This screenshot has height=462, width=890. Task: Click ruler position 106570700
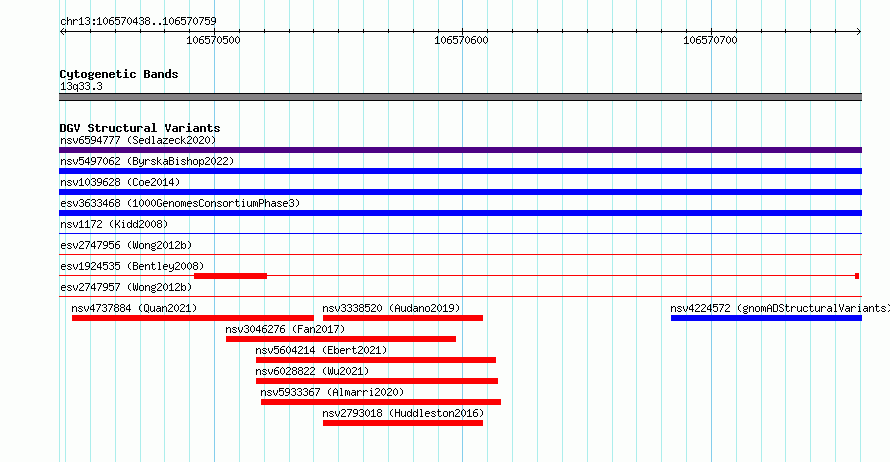(710, 40)
